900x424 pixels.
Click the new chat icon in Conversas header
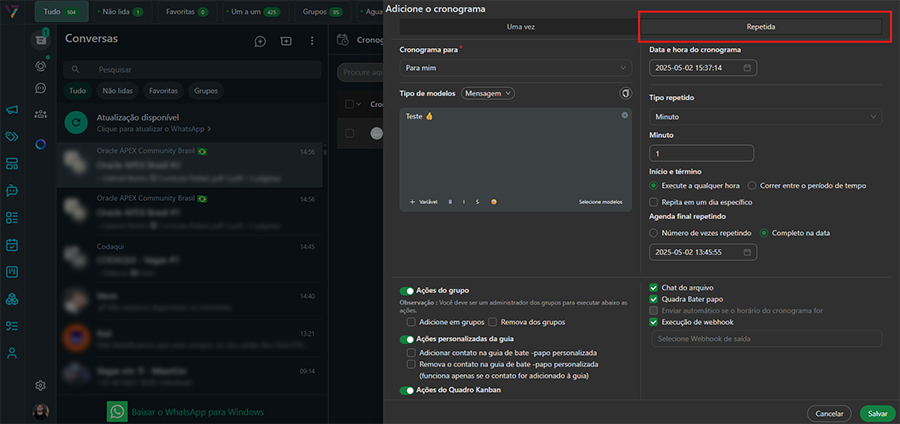(x=260, y=41)
